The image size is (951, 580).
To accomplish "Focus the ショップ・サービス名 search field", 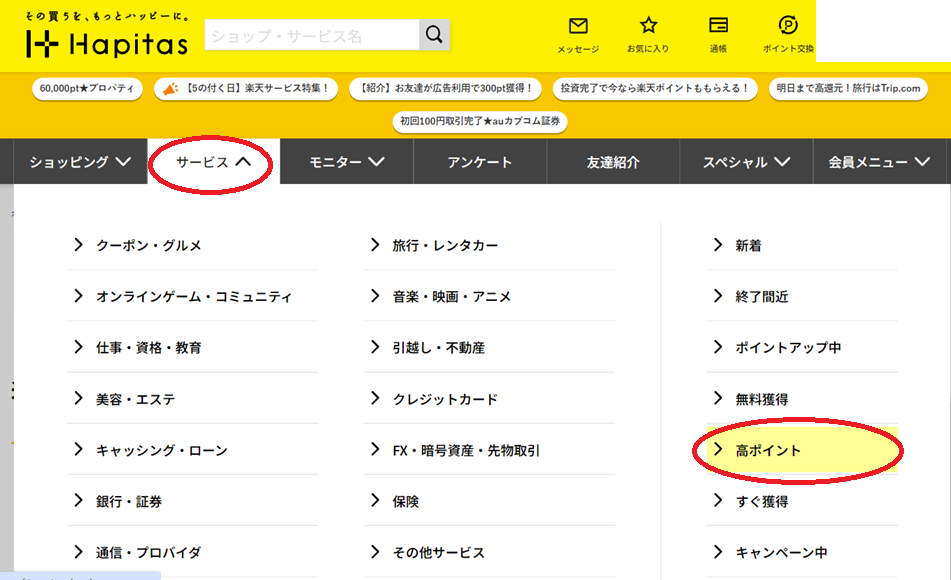I will coord(310,36).
